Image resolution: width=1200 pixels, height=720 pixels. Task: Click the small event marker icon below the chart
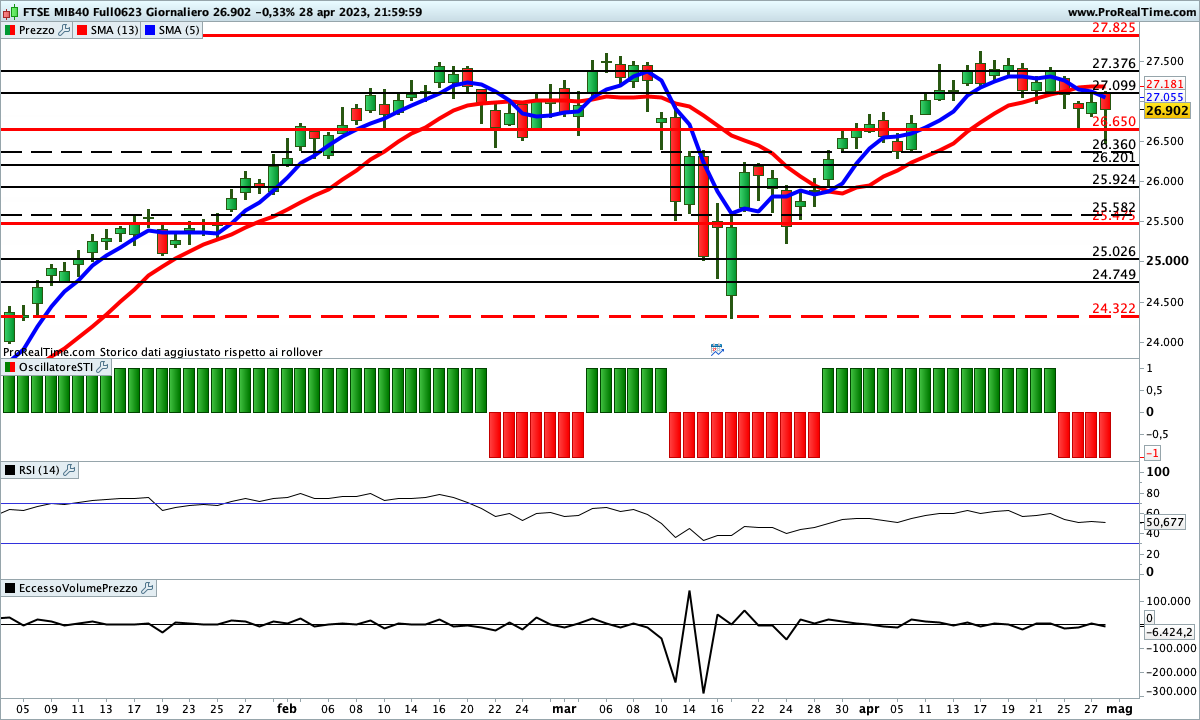click(717, 349)
